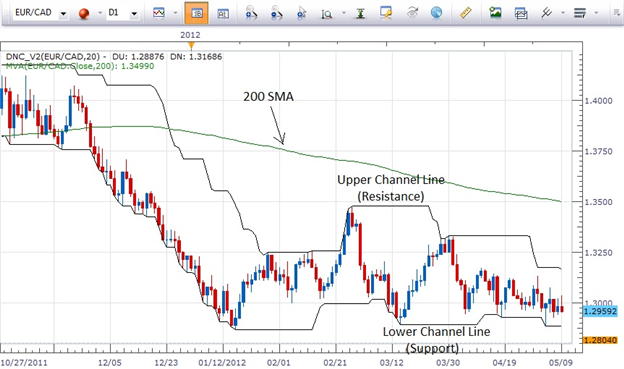Click the globe icon in toolbar
Image resolution: width=624 pixels, height=369 pixels.
(437, 13)
